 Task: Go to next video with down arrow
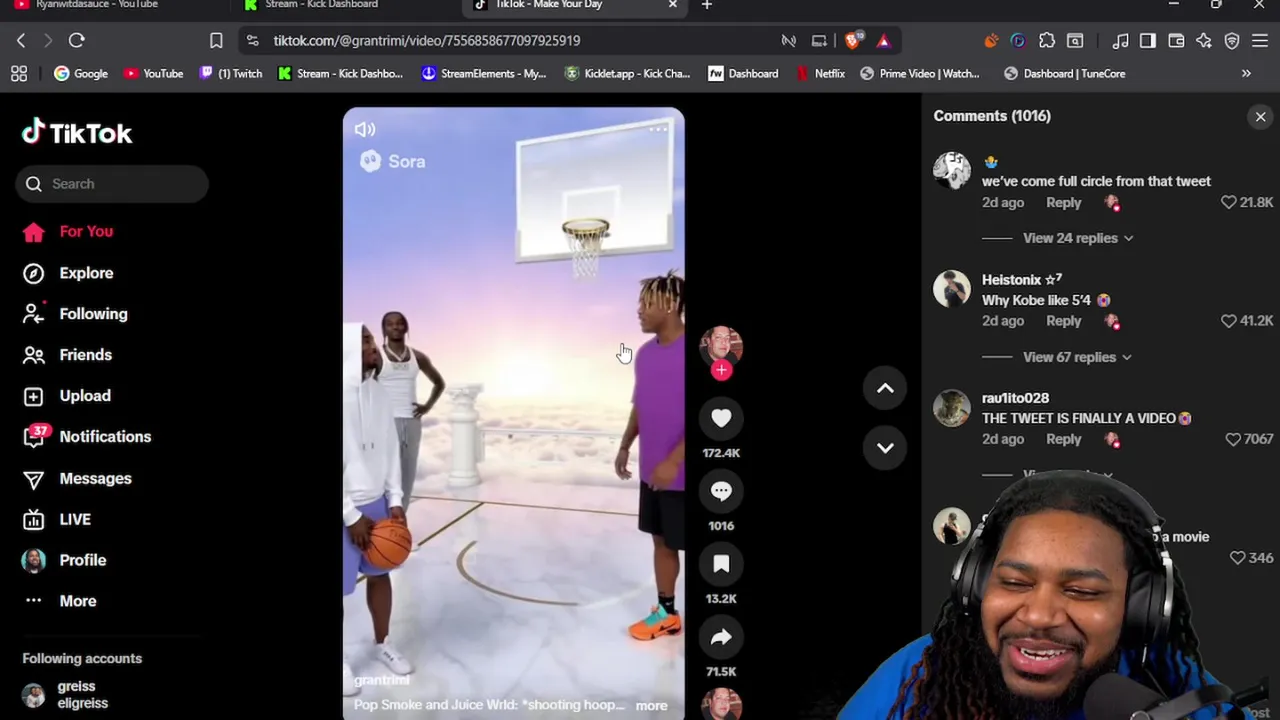point(885,448)
